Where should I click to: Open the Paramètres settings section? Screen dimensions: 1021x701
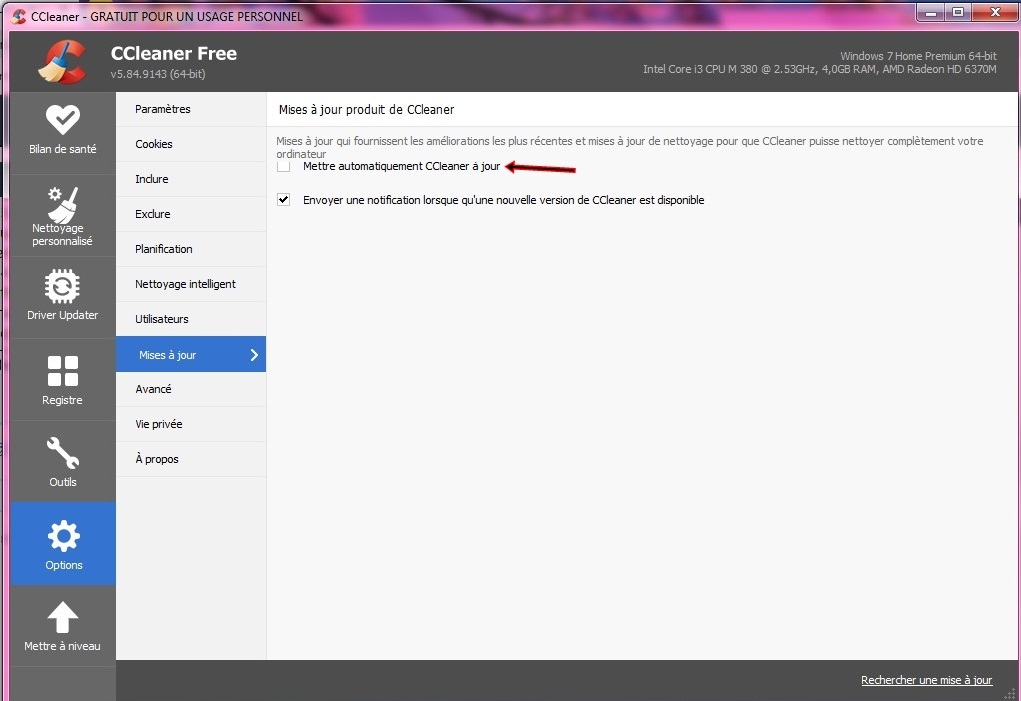191,109
